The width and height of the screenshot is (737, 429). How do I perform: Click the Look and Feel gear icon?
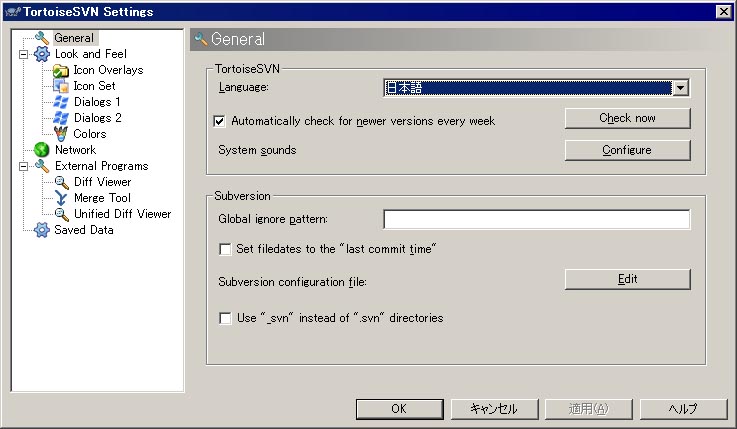coord(42,54)
